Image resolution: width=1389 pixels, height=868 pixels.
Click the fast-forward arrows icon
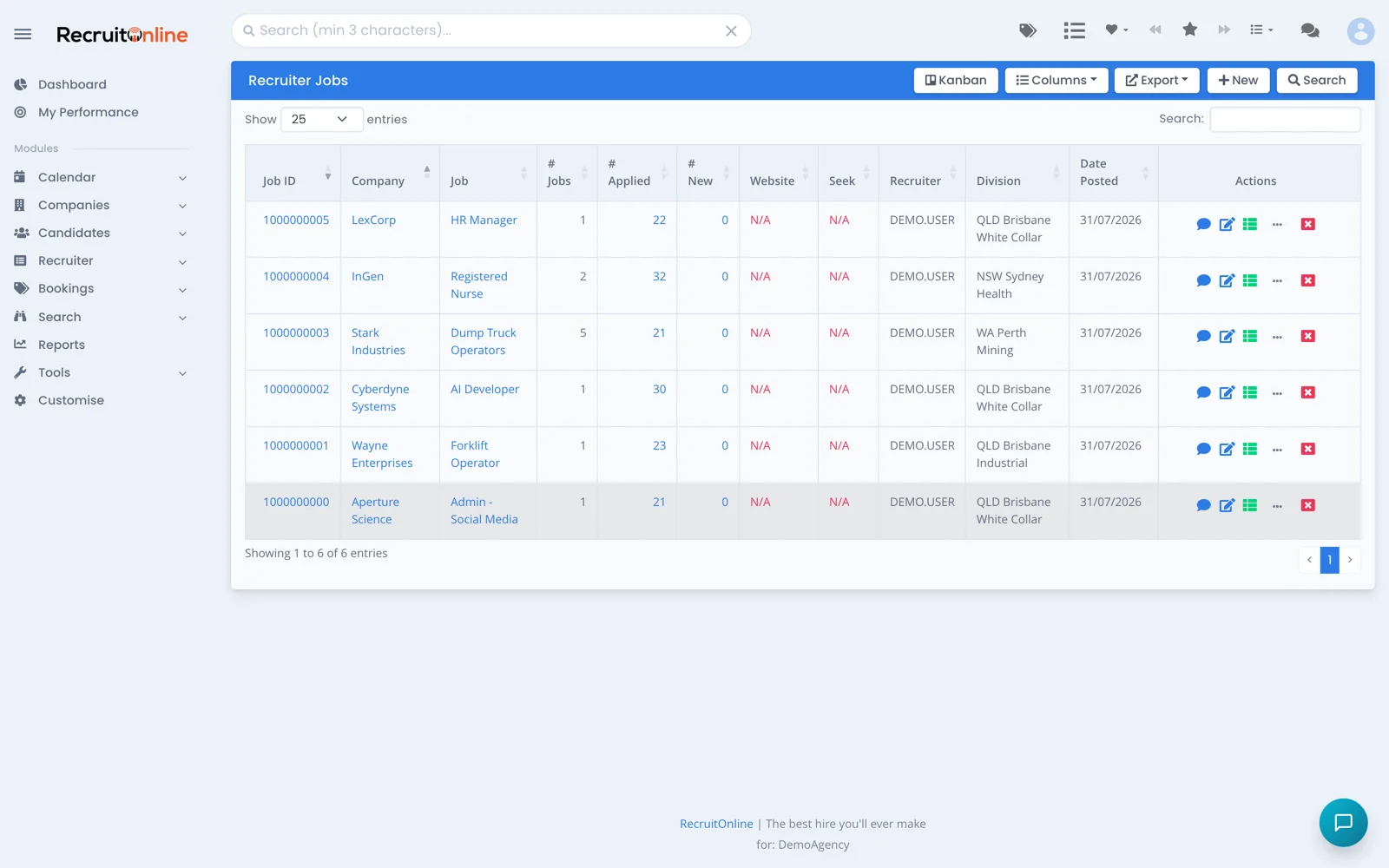pyautogui.click(x=1224, y=30)
